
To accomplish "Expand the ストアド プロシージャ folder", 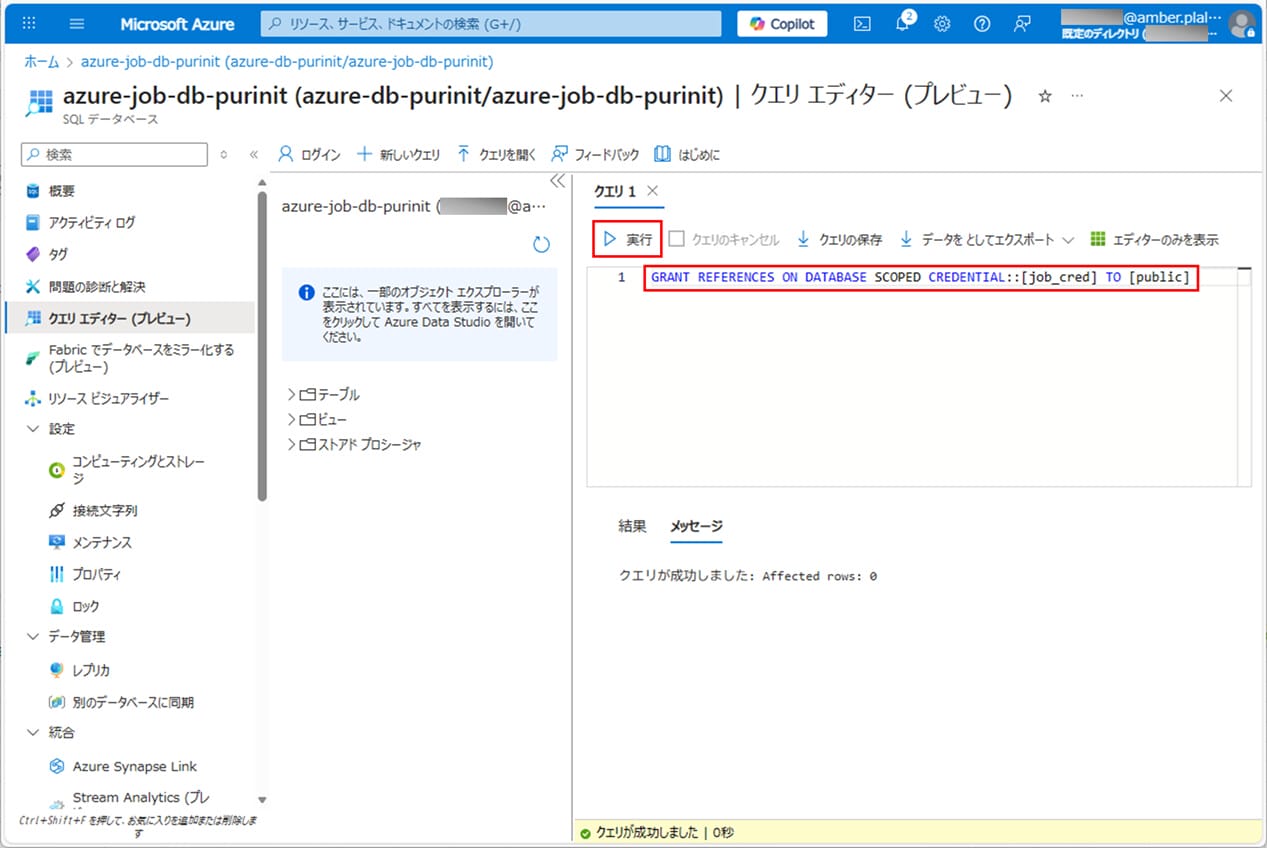I will coord(292,444).
